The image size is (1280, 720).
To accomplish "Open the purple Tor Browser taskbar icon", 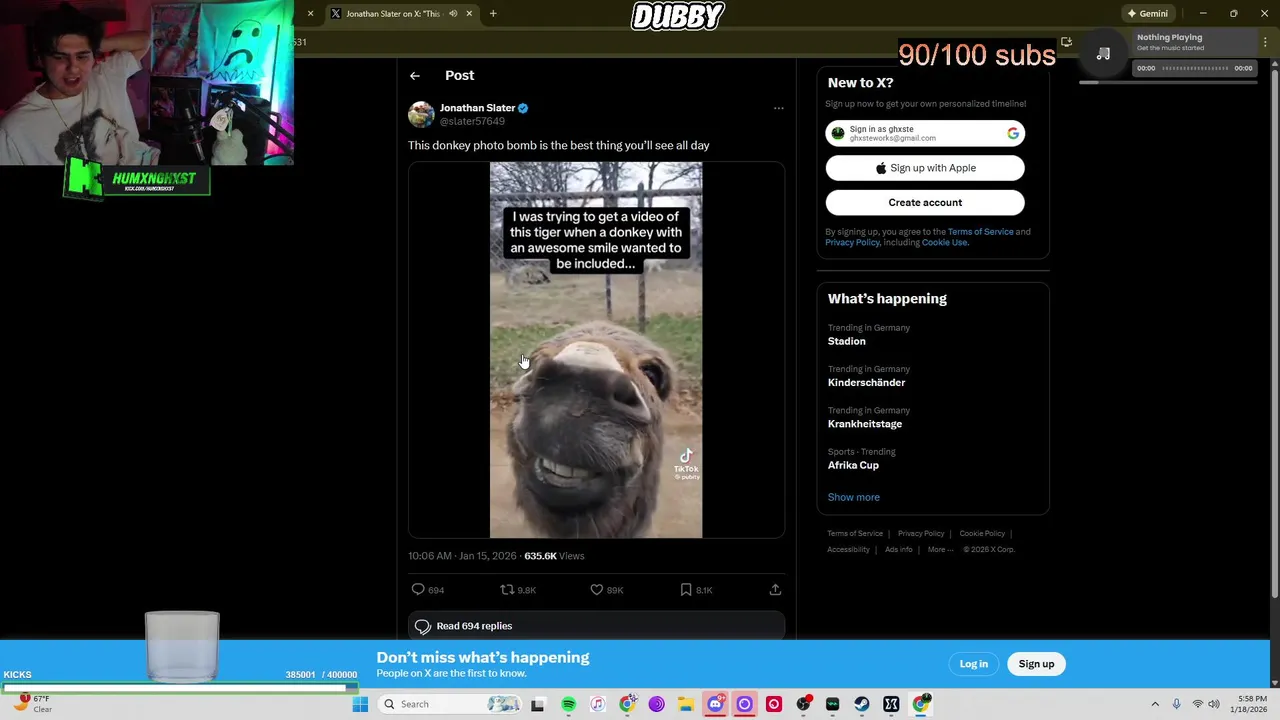I will (x=656, y=704).
